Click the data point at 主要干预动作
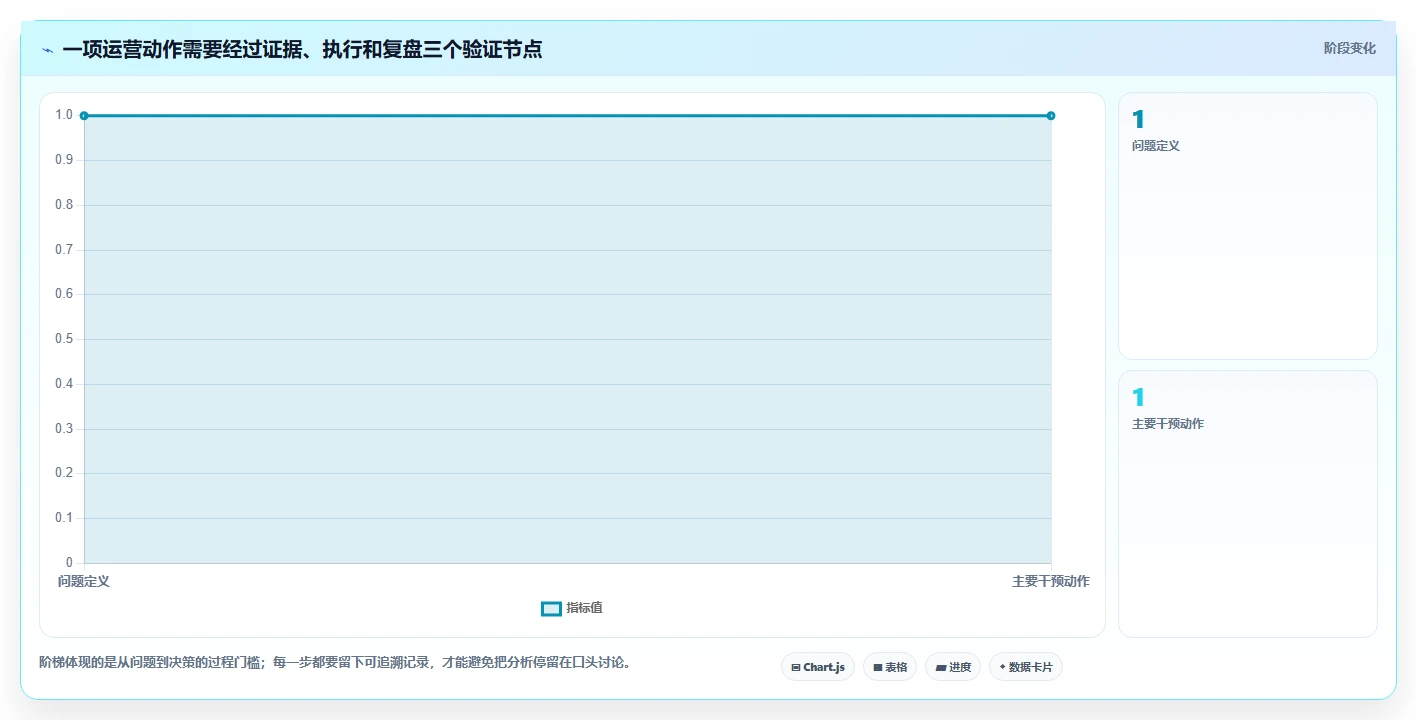The height and width of the screenshot is (720, 1417). [x=1051, y=116]
